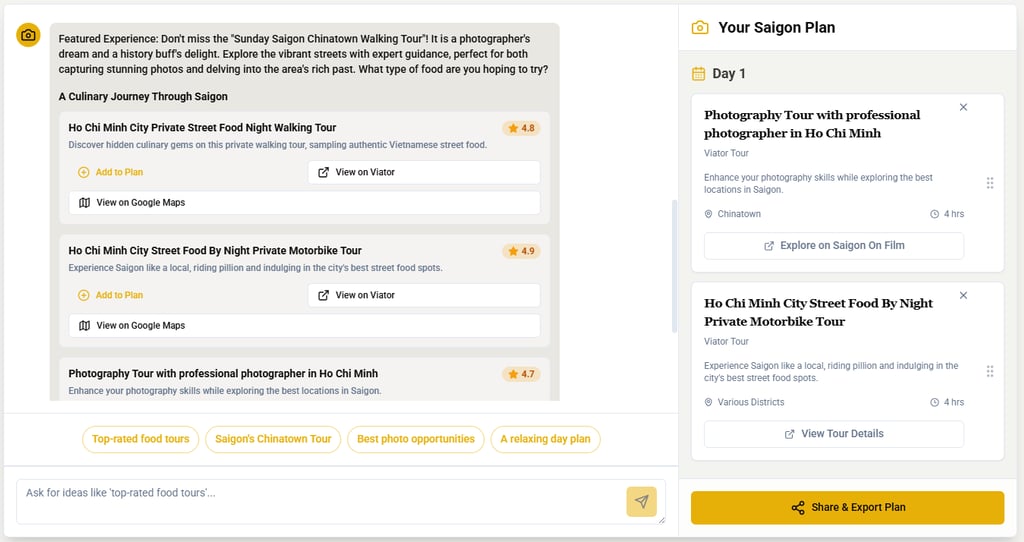This screenshot has width=1024, height=542.
Task: Select the Top-rated food tours suggestion
Action: 140,439
